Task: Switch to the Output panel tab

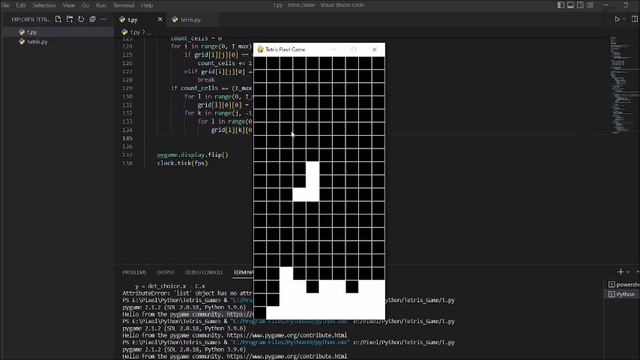Action: 165,272
